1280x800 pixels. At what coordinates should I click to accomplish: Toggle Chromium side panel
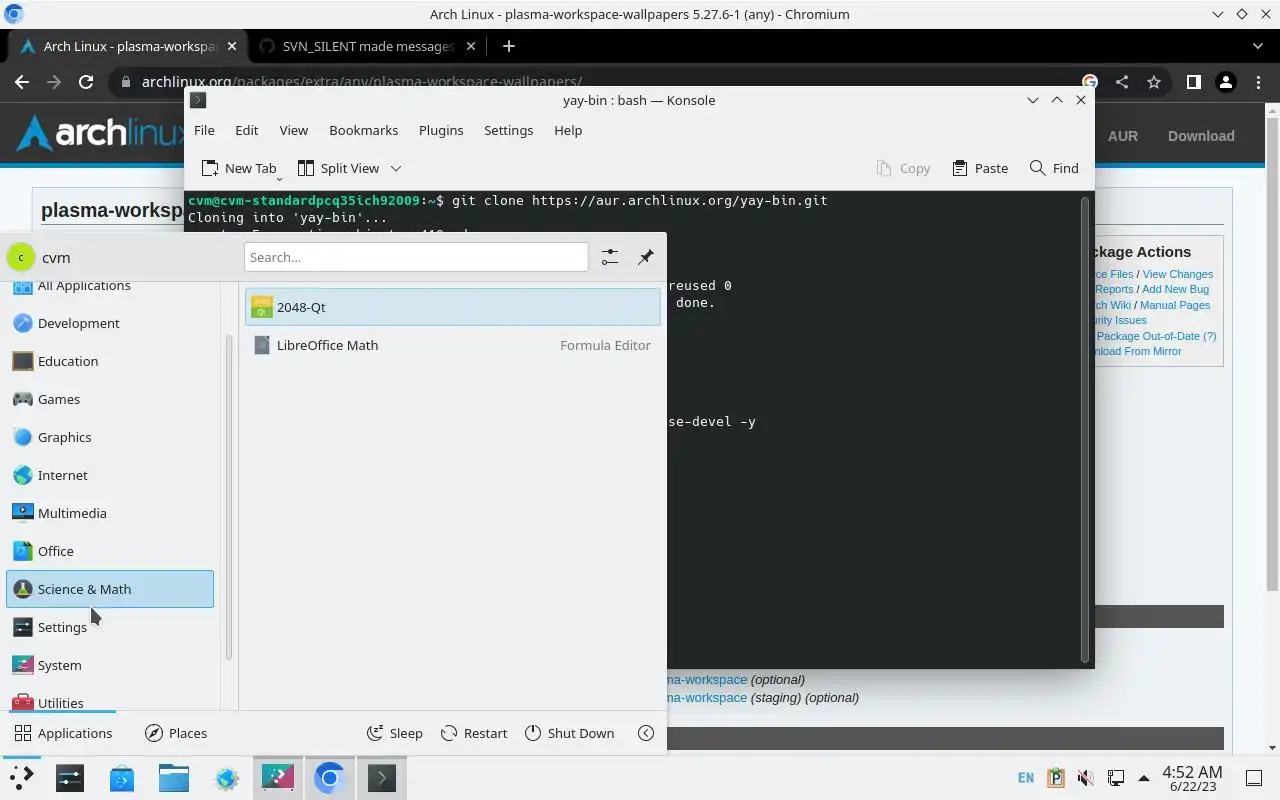click(x=1193, y=82)
